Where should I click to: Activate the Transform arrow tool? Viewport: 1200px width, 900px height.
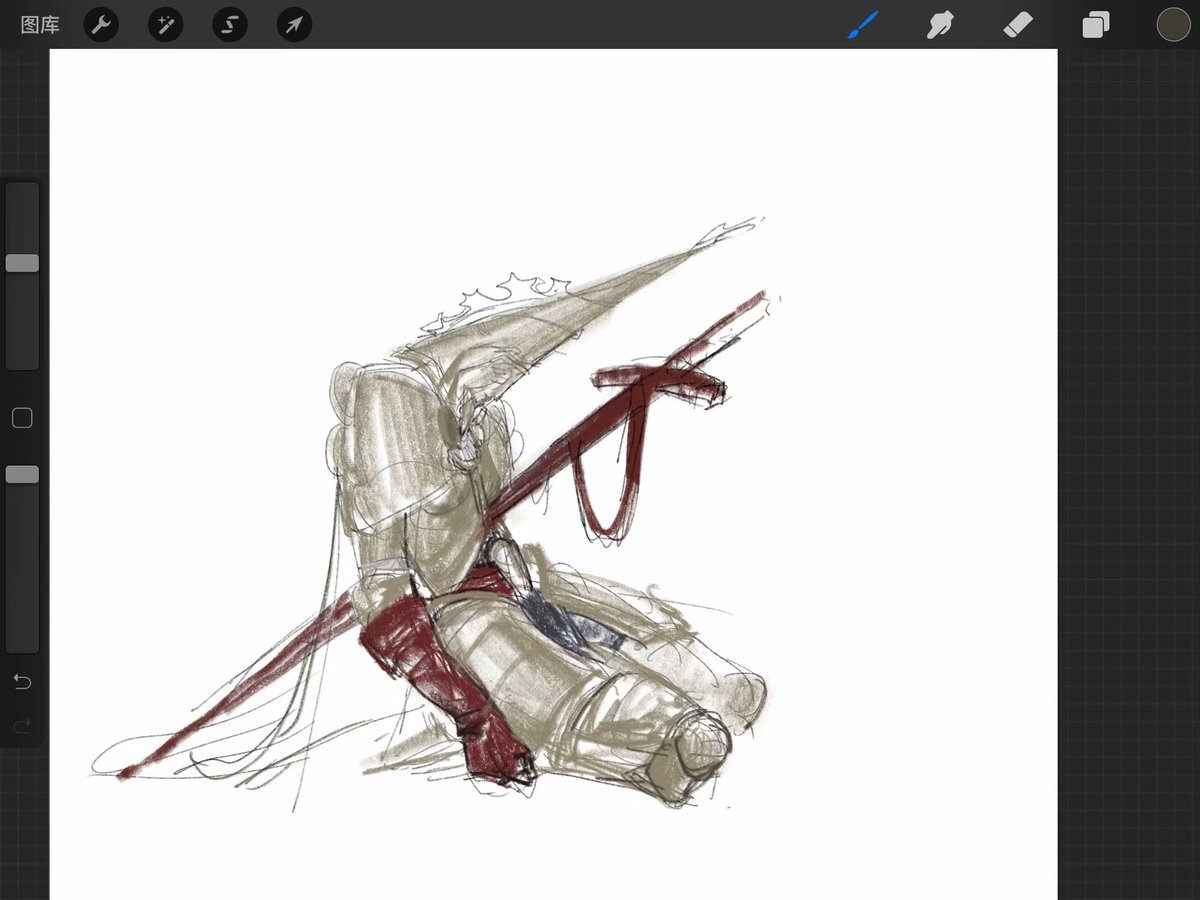[294, 25]
